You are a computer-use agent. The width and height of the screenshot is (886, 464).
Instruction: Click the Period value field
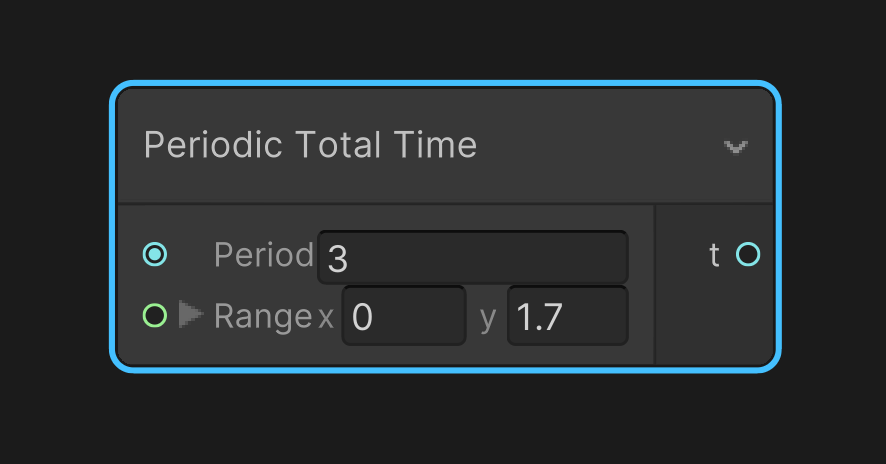pyautogui.click(x=472, y=257)
